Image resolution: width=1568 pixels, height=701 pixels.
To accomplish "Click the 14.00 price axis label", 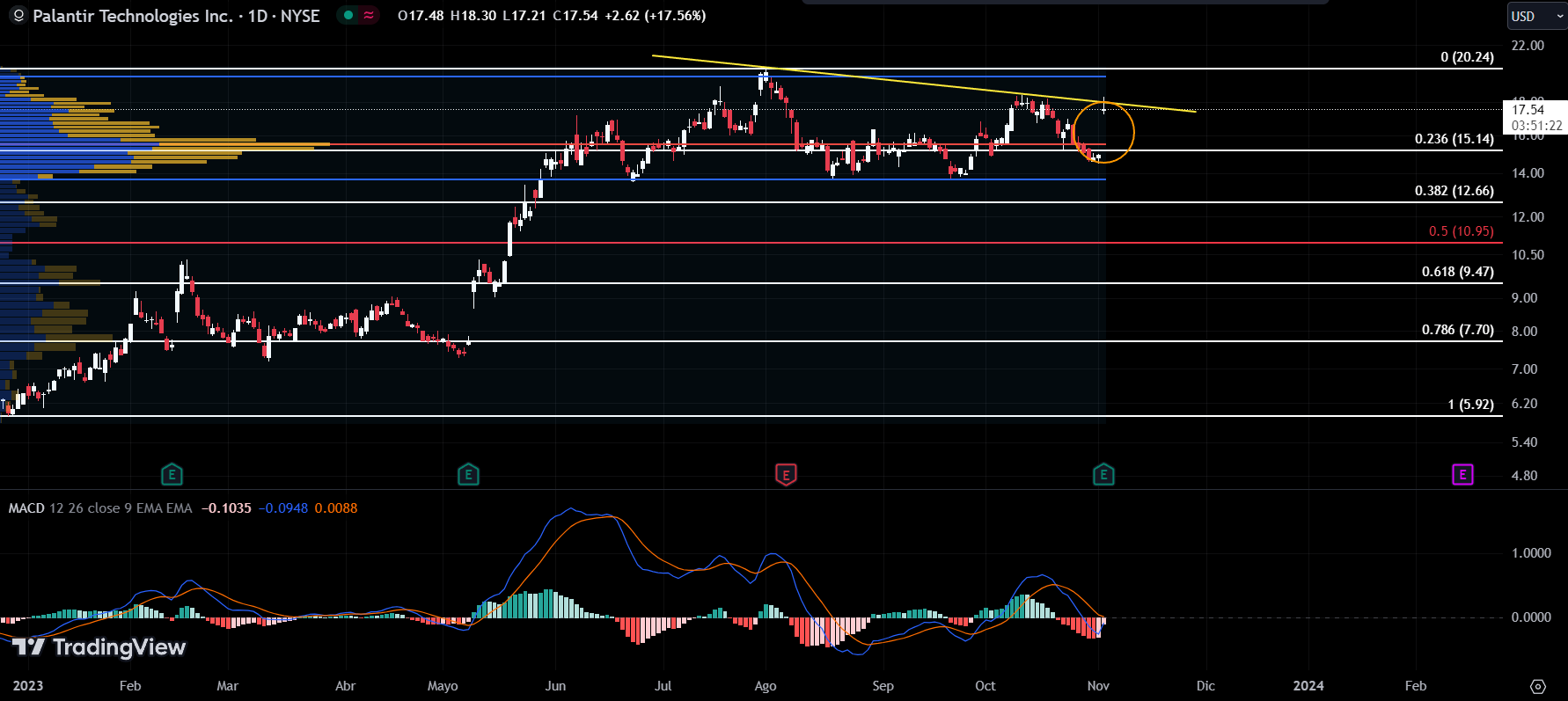I will pos(1528,173).
